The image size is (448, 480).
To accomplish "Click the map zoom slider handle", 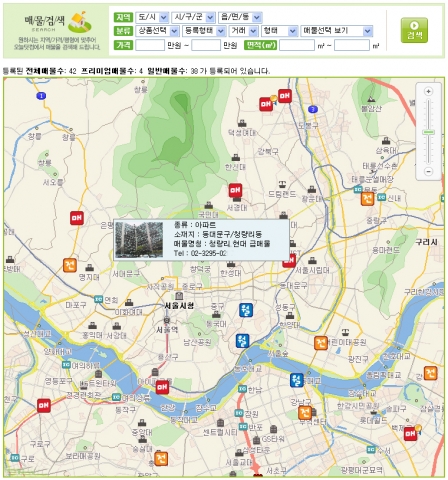I will (x=428, y=132).
